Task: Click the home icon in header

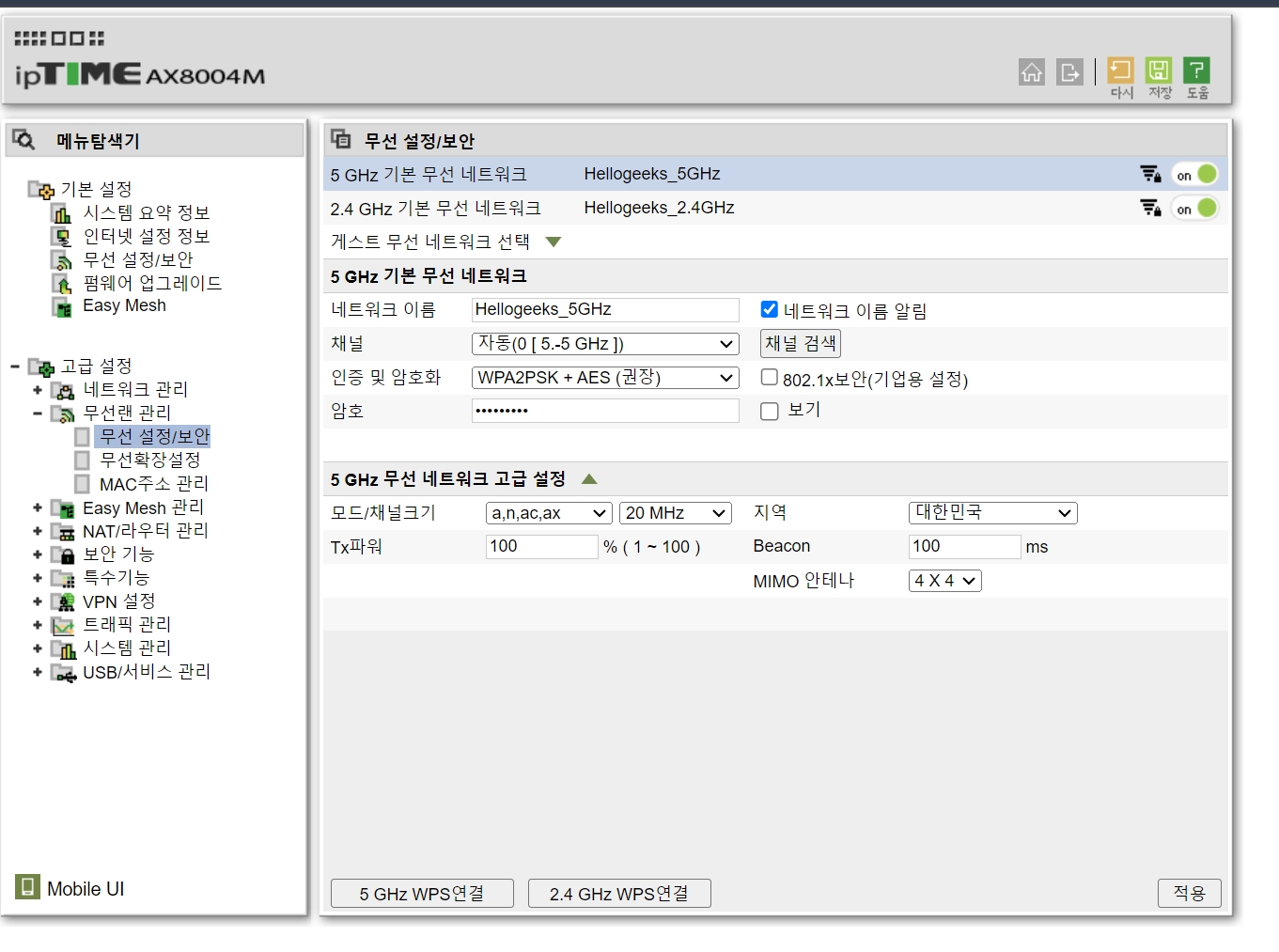Action: 1031,71
